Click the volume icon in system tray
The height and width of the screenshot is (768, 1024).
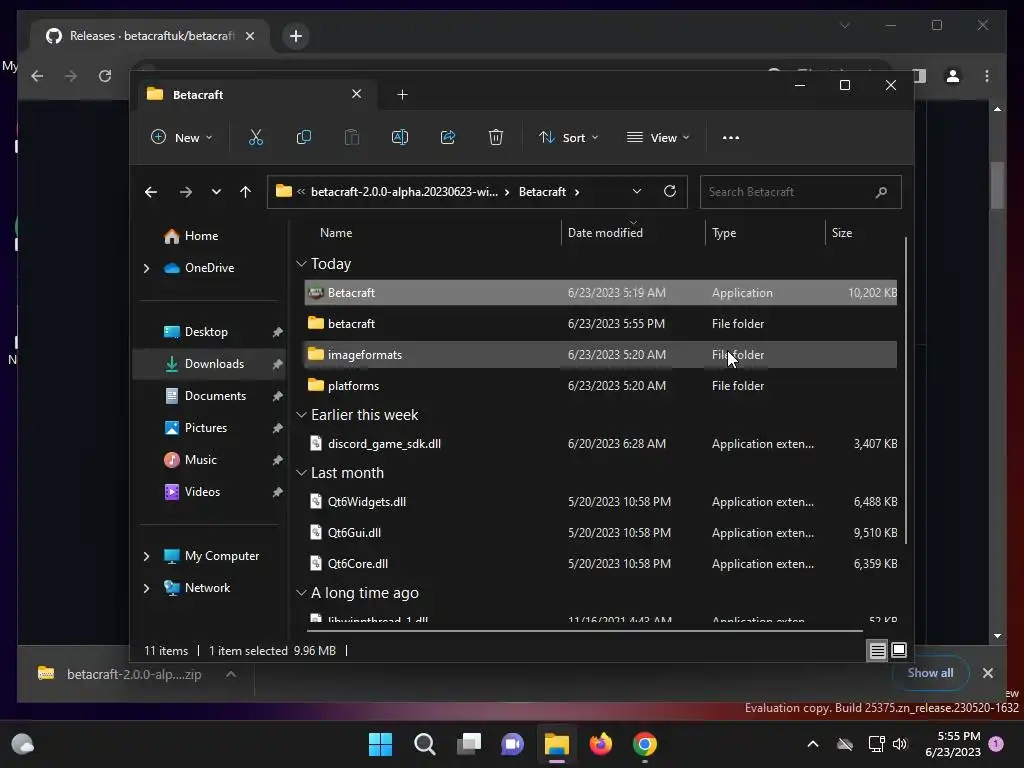(x=900, y=744)
